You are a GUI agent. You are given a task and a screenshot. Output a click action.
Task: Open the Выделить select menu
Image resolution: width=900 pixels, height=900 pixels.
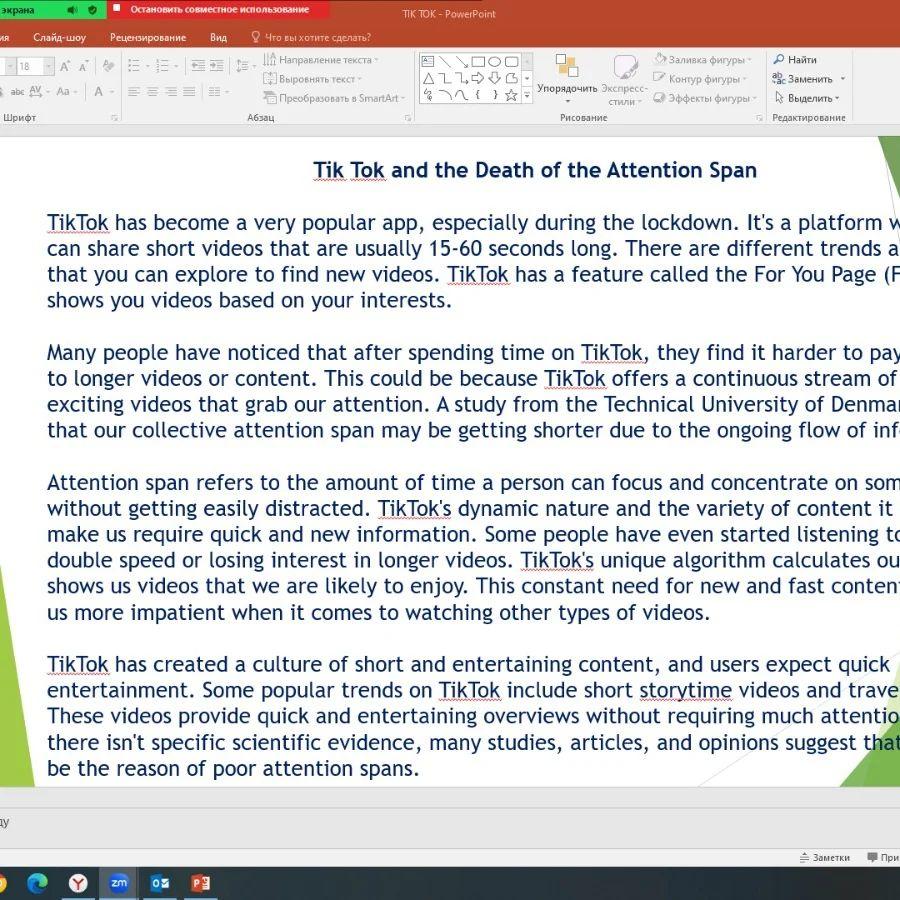(x=807, y=98)
